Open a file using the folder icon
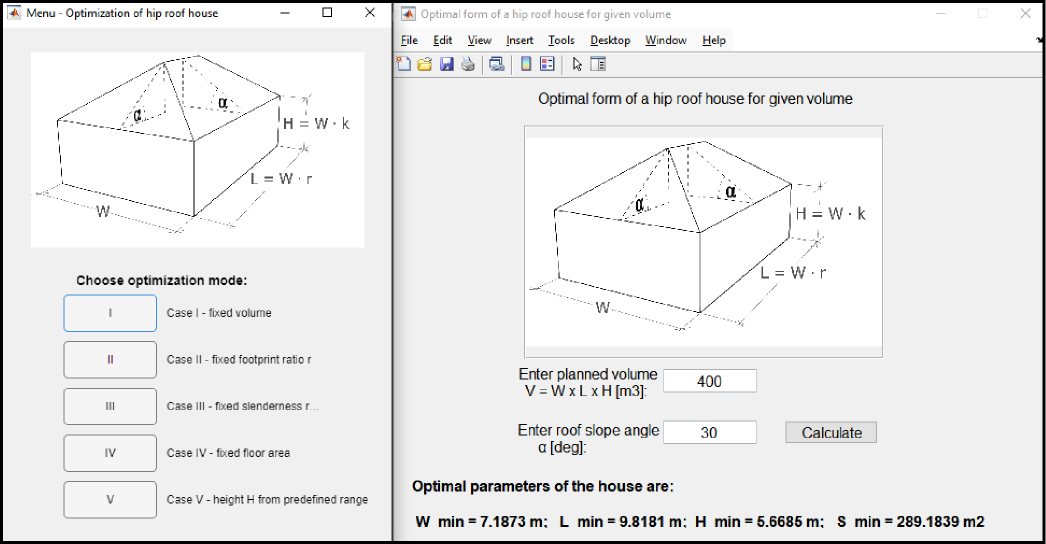The width and height of the screenshot is (1046, 544). [424, 64]
